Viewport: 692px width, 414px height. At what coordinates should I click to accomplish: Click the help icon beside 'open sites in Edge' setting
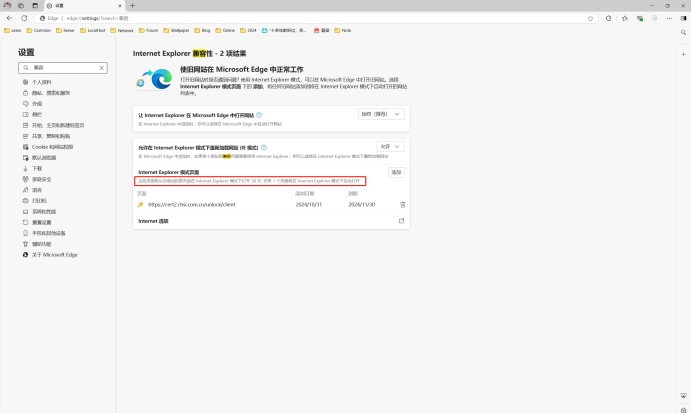pyautogui.click(x=259, y=115)
